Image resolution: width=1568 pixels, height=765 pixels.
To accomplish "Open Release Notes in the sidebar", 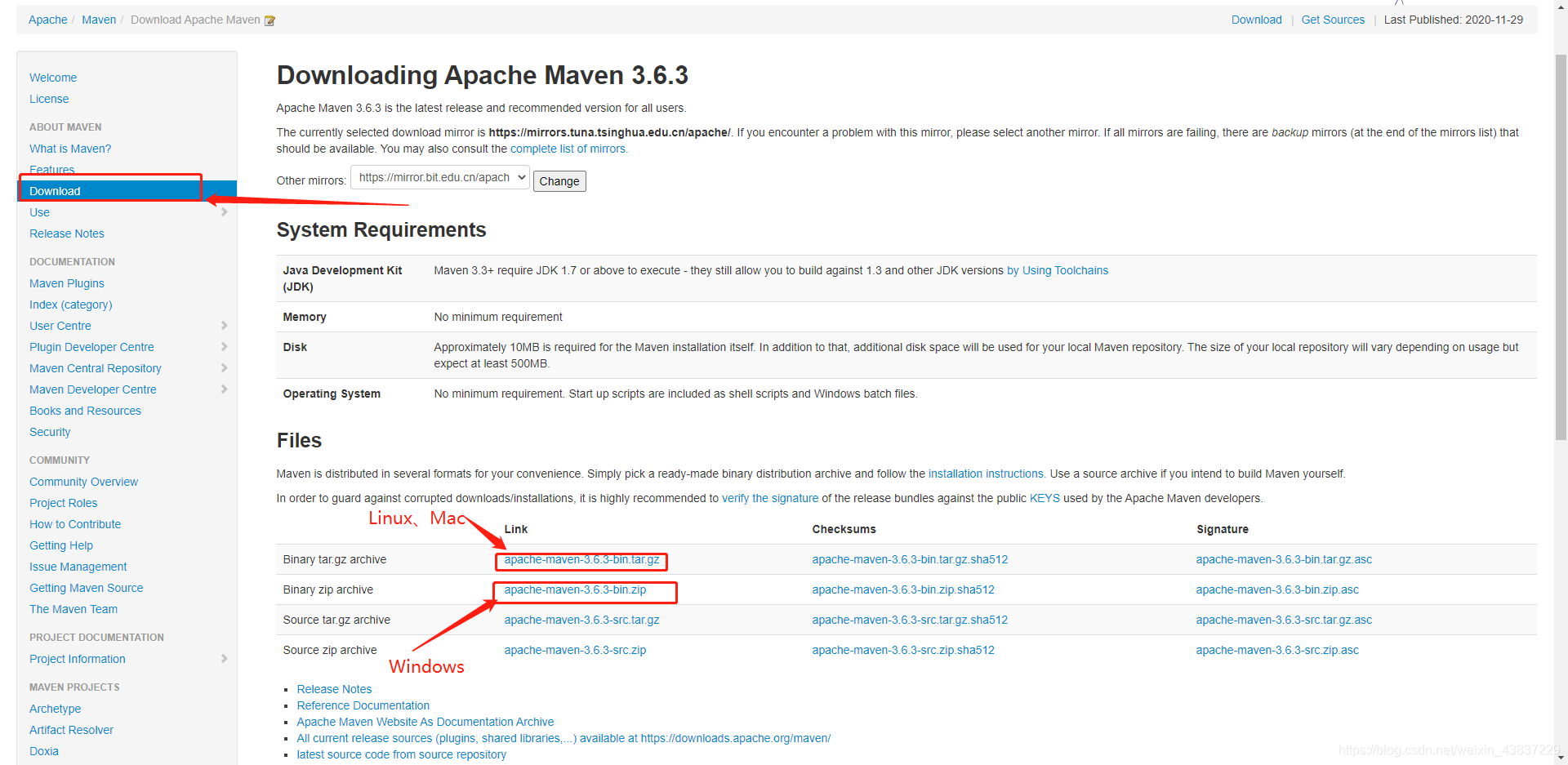I will pyautogui.click(x=67, y=234).
